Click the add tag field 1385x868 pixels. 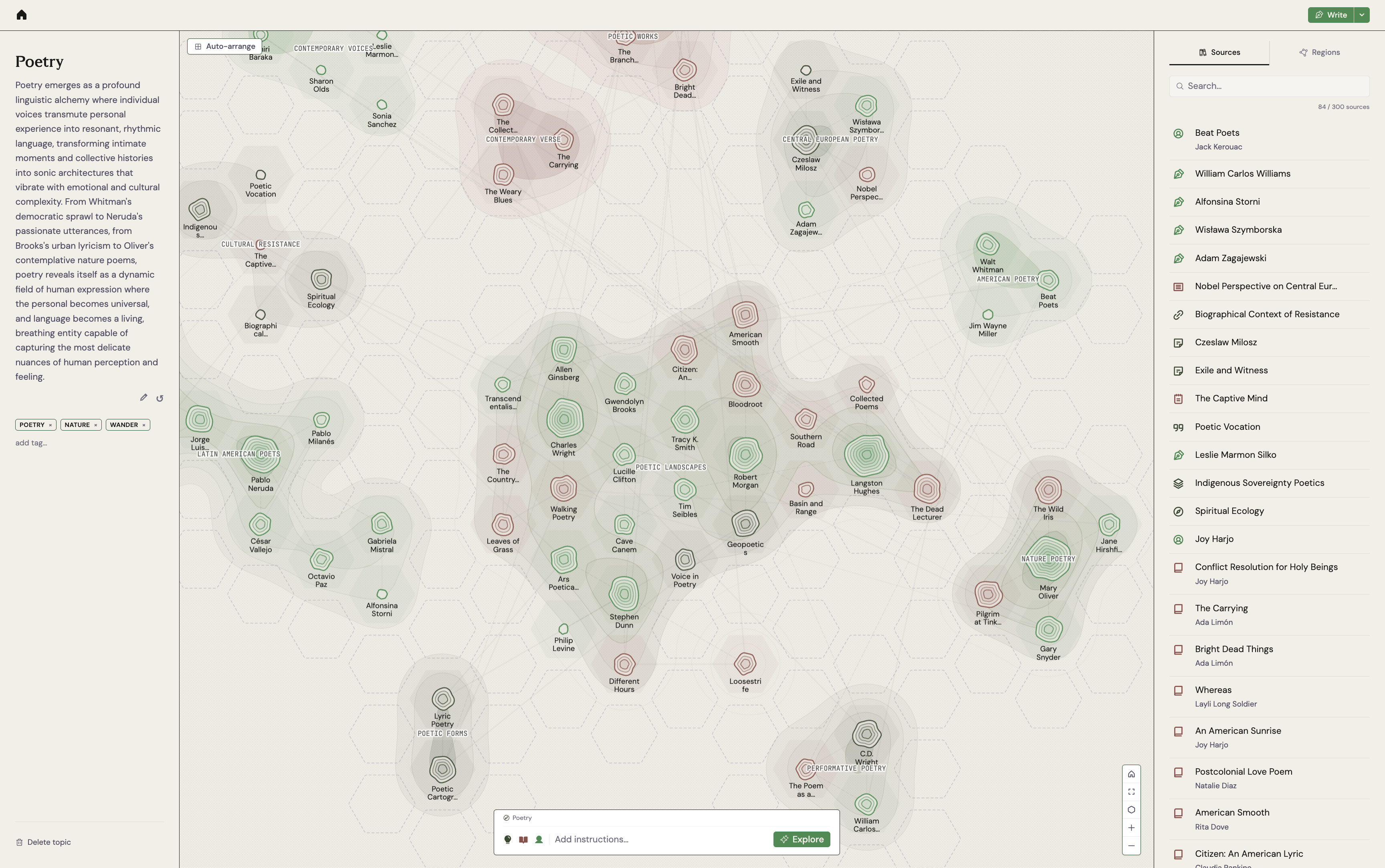[x=32, y=443]
